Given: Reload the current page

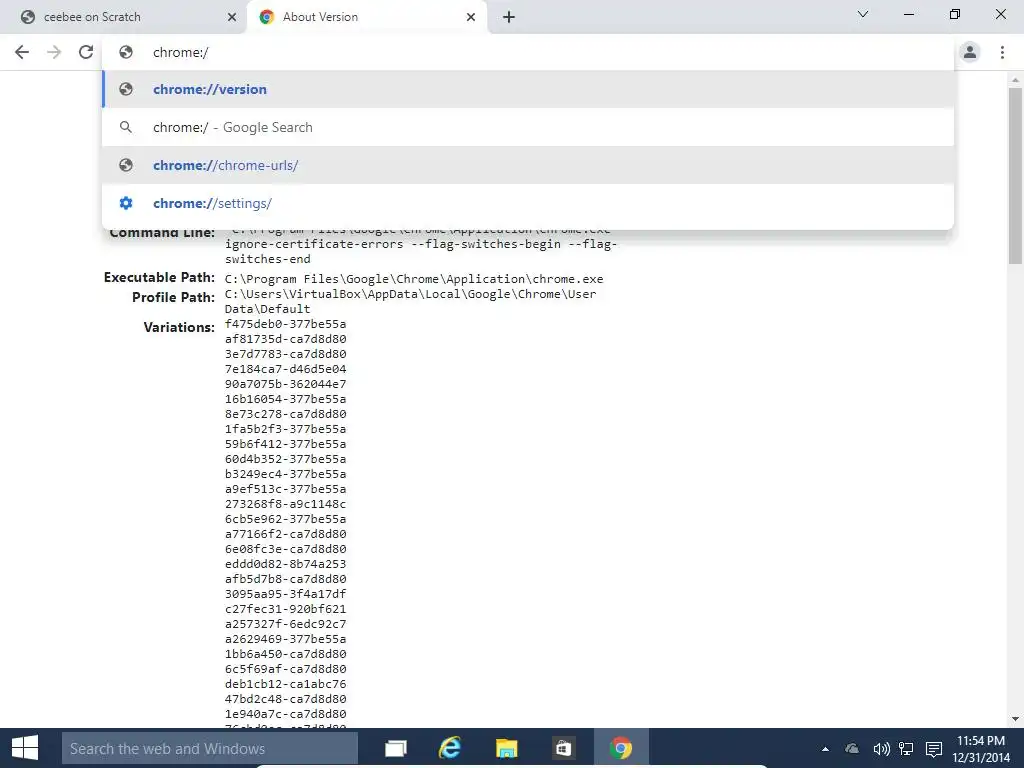Looking at the screenshot, I should (x=86, y=52).
